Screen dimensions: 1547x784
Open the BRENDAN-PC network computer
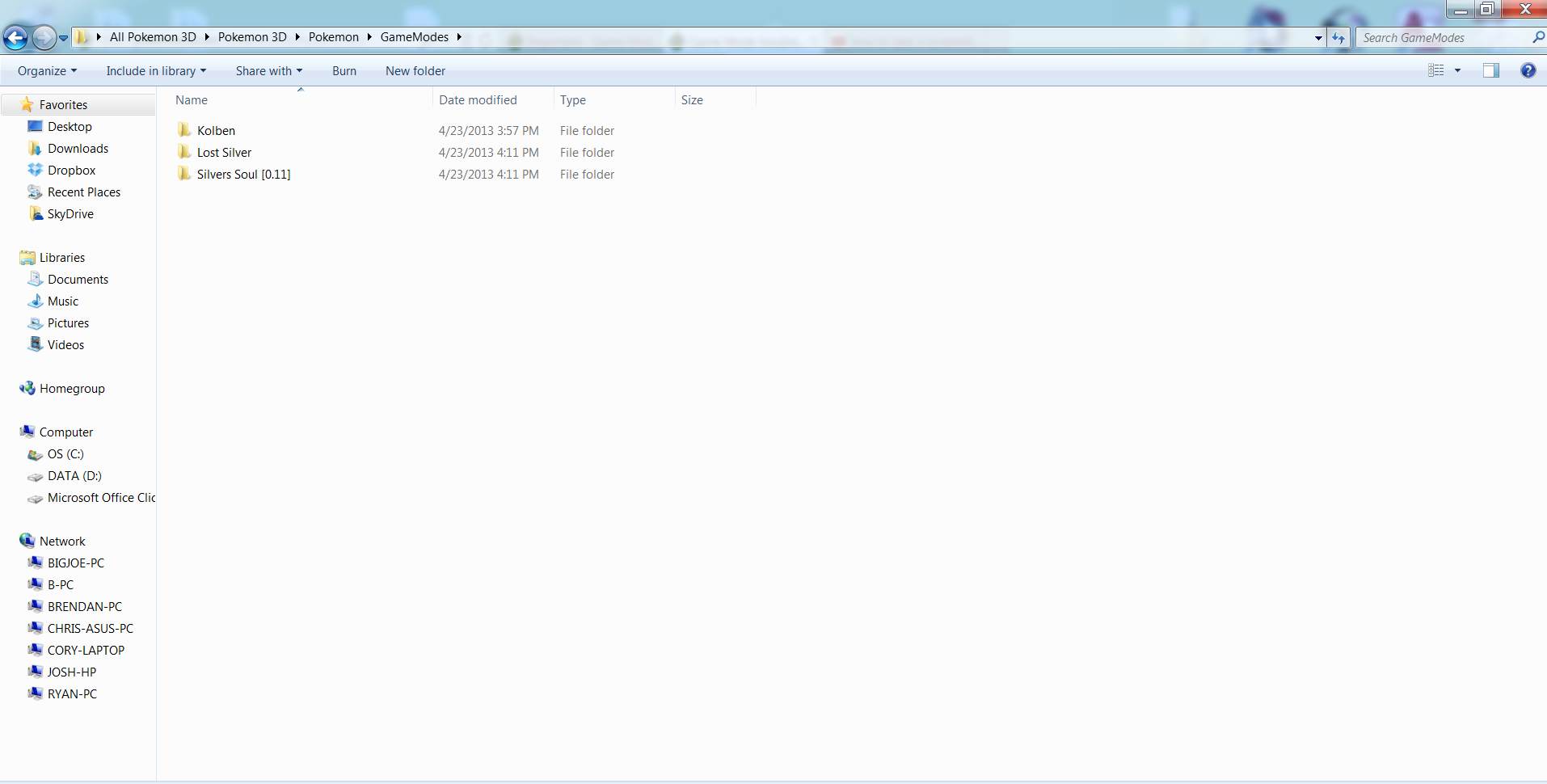pyautogui.click(x=85, y=607)
